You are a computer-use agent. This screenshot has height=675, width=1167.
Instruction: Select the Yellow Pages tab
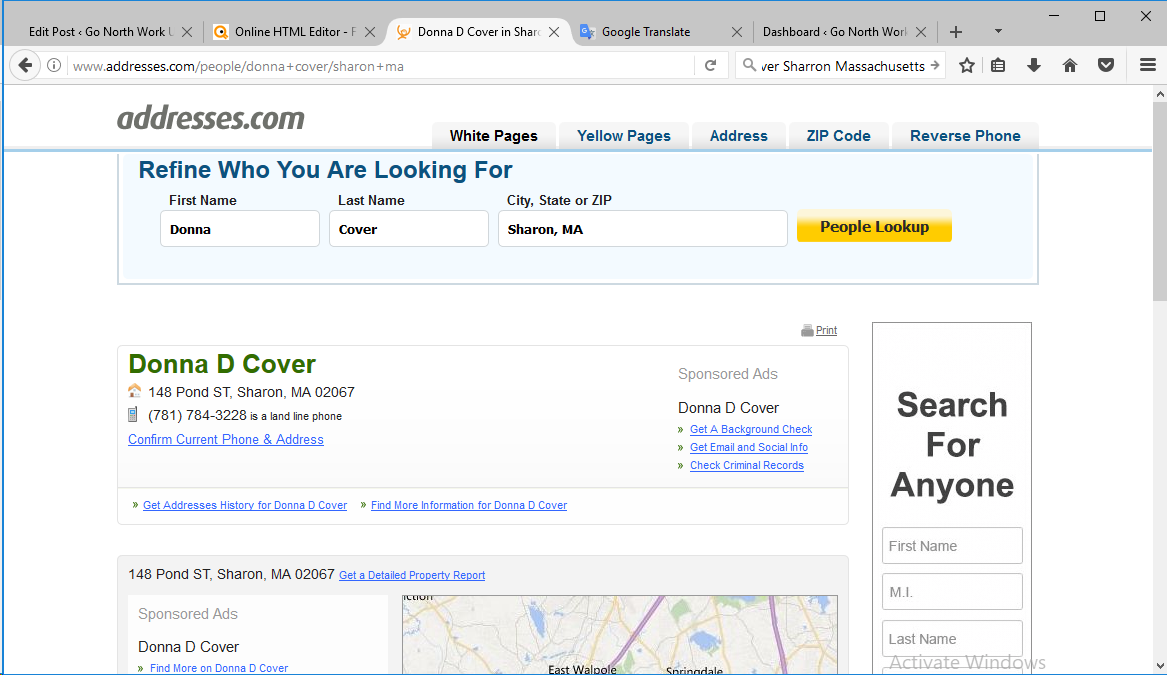pos(623,136)
